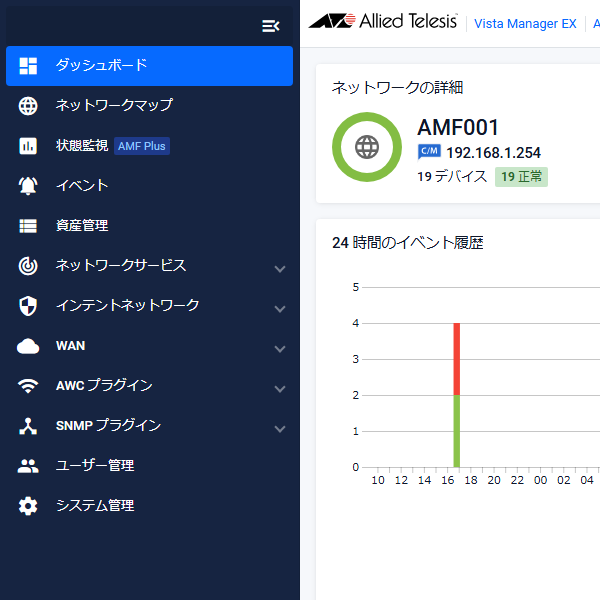Click the Network Services radar icon
The image size is (600, 600).
coord(28,266)
